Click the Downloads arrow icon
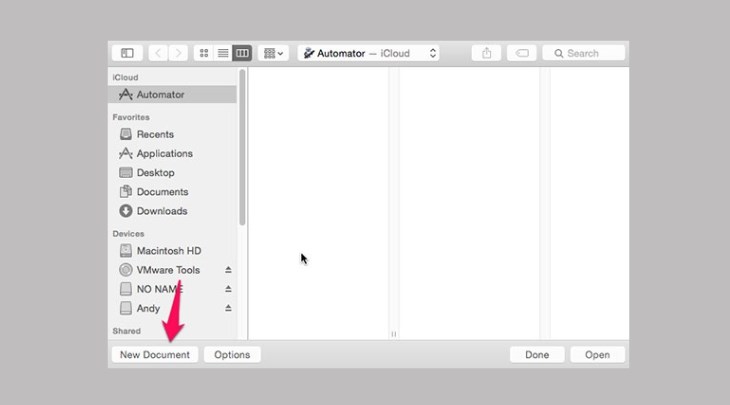Viewport: 730px width, 405px height. pyautogui.click(x=126, y=211)
